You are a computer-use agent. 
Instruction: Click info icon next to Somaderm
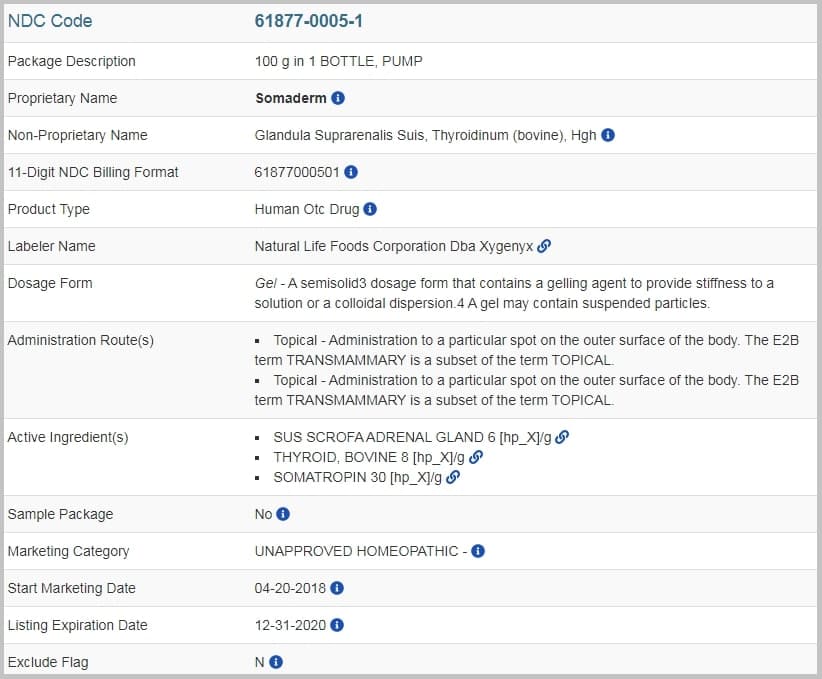tap(338, 98)
